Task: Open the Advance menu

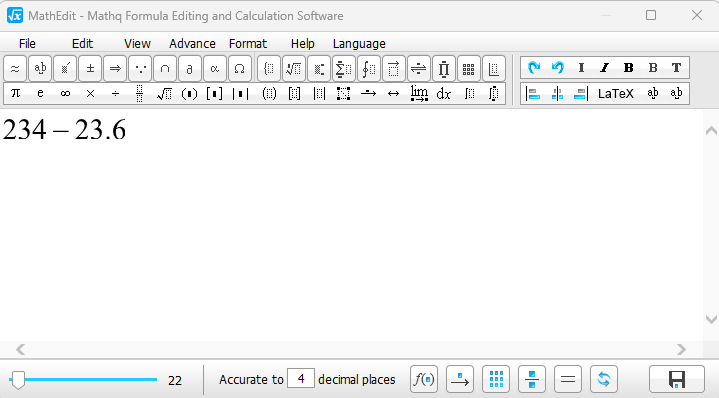Action: [192, 44]
